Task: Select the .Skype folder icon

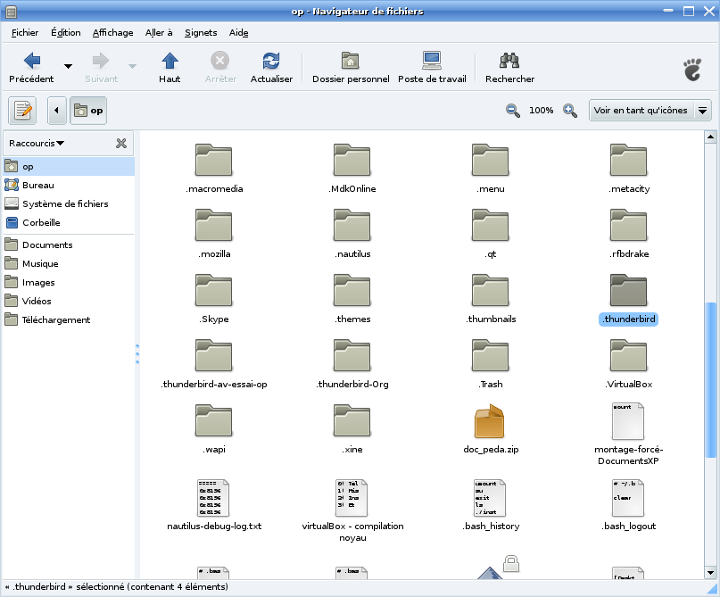Action: tap(214, 291)
